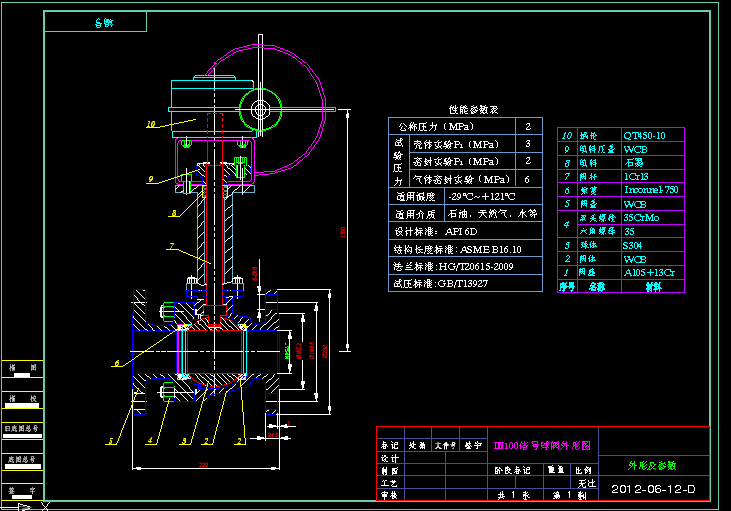The image size is (731, 511).
Task: Click the UCS origin icon at bottom-left corner
Action: point(24,506)
